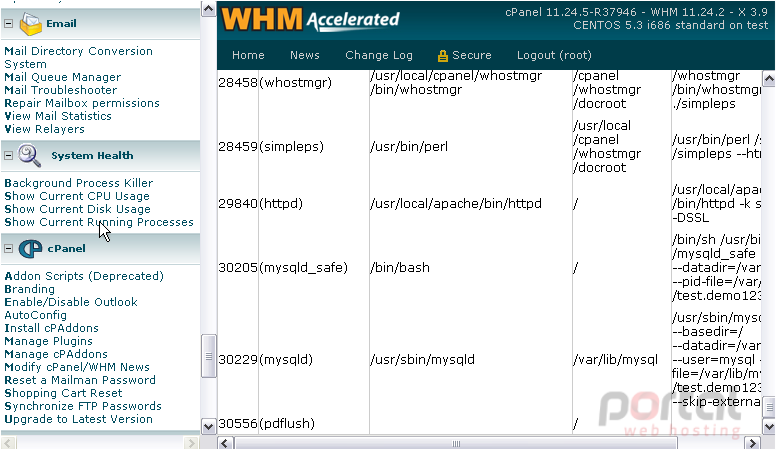This screenshot has width=776, height=450.
Task: Collapse the Email section
Action: (x=8, y=23)
